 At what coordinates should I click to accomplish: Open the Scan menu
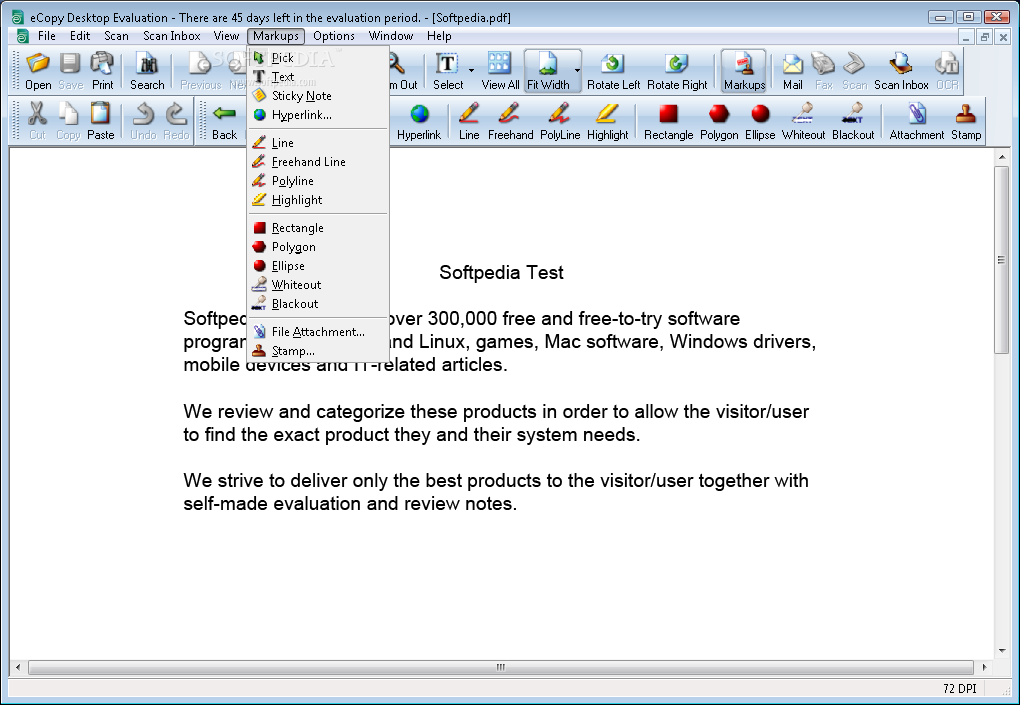(116, 36)
